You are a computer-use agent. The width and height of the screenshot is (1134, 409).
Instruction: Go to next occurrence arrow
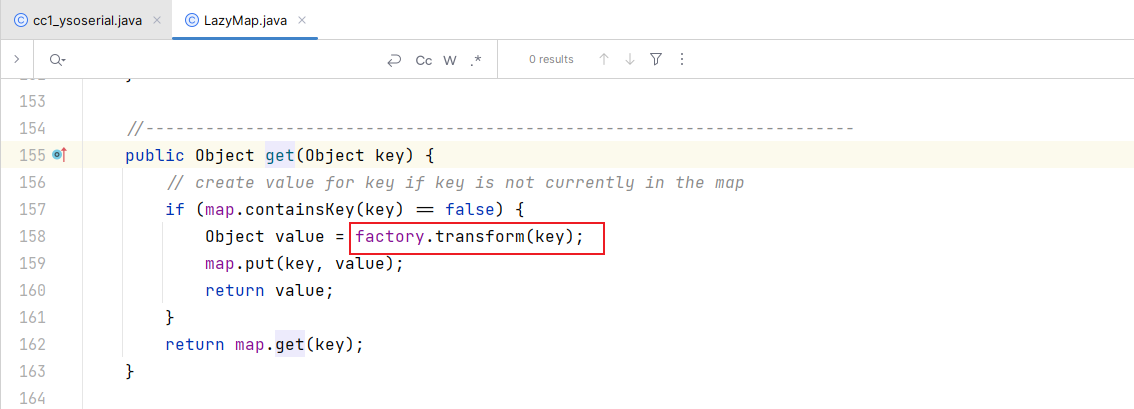point(630,59)
